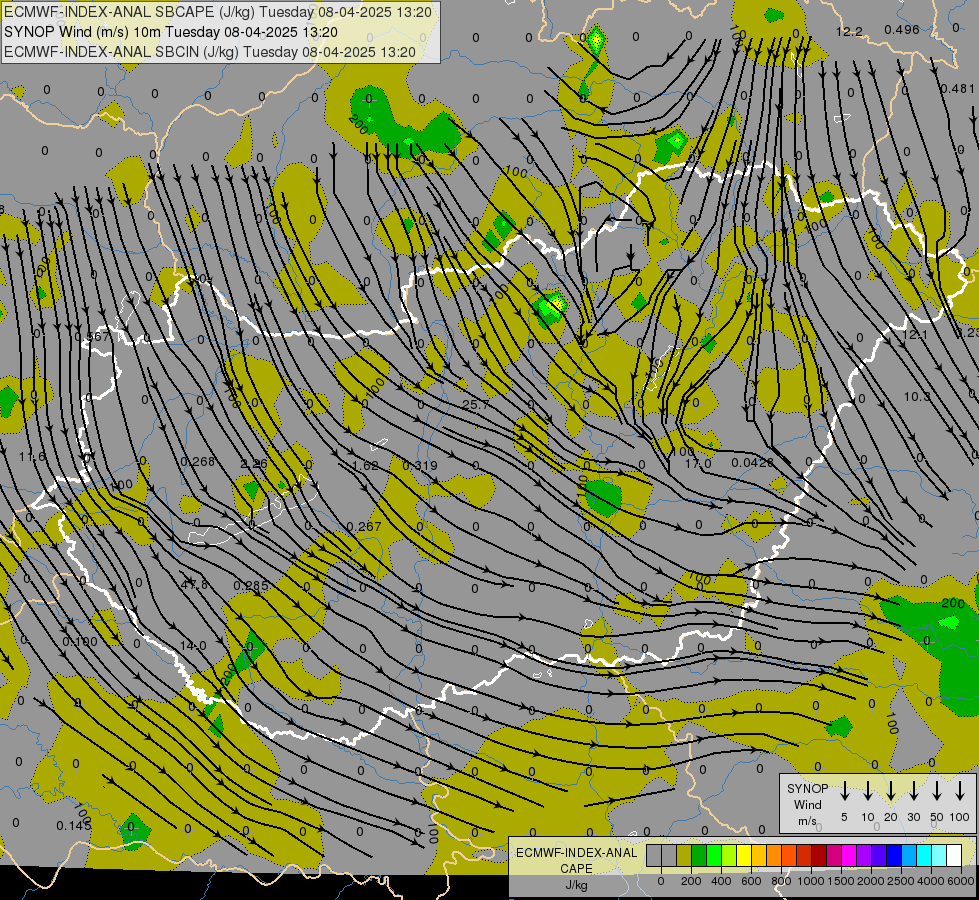Pick the dark red swatch in CAPE legend
This screenshot has width=979, height=900.
(x=819, y=856)
